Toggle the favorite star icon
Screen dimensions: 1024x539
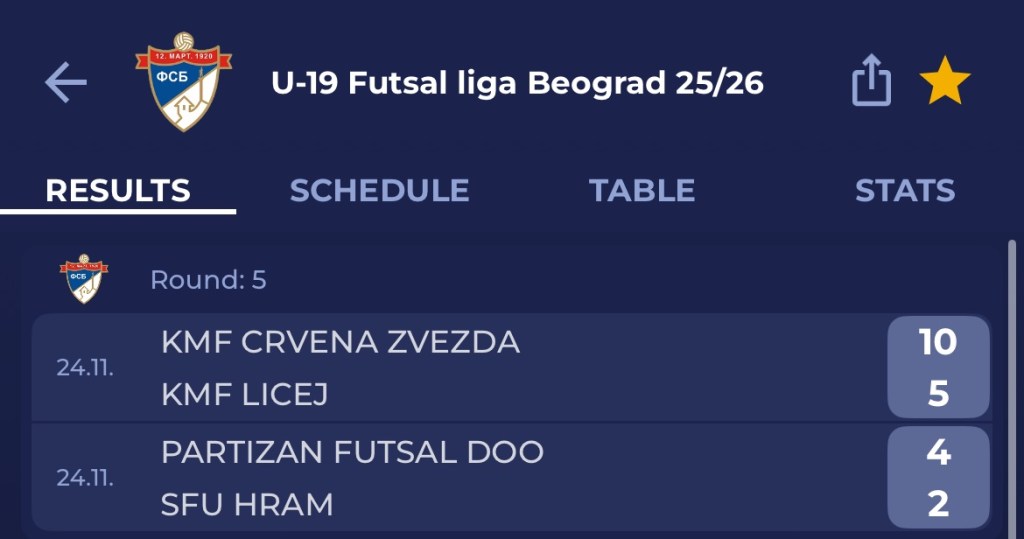(x=944, y=82)
